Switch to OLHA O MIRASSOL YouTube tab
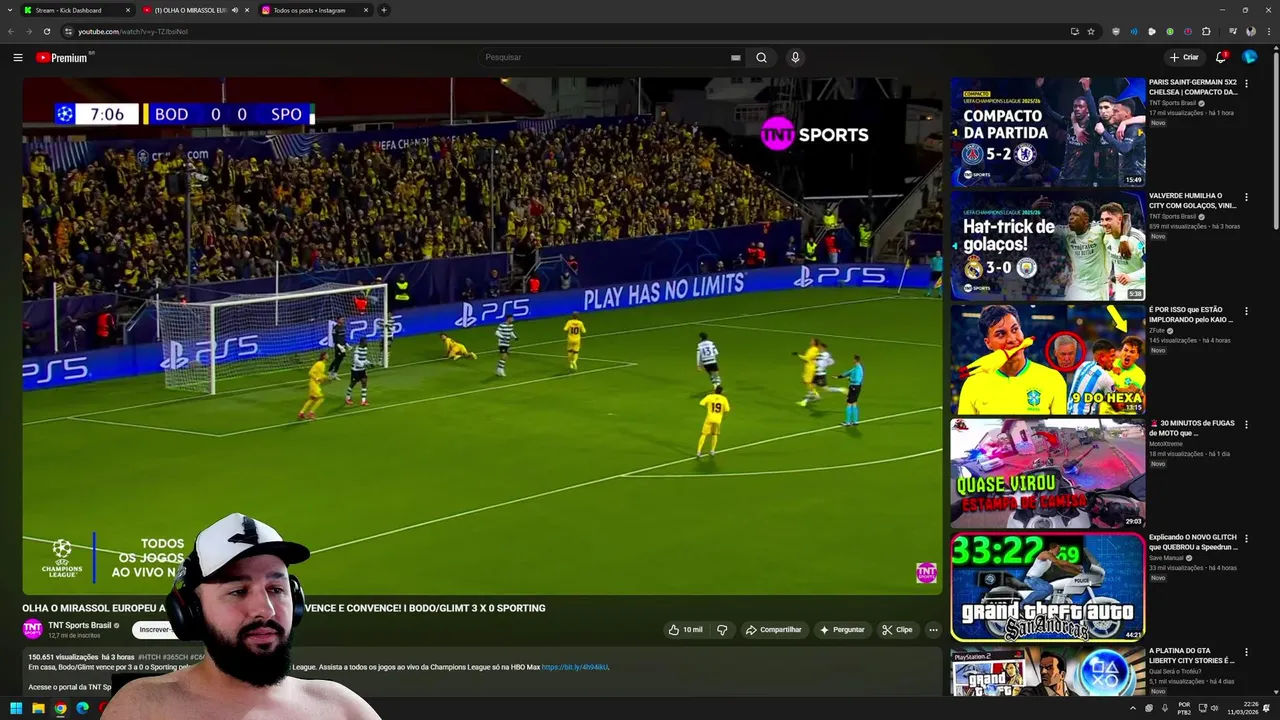Screen dimensions: 1280x720 click(x=190, y=10)
